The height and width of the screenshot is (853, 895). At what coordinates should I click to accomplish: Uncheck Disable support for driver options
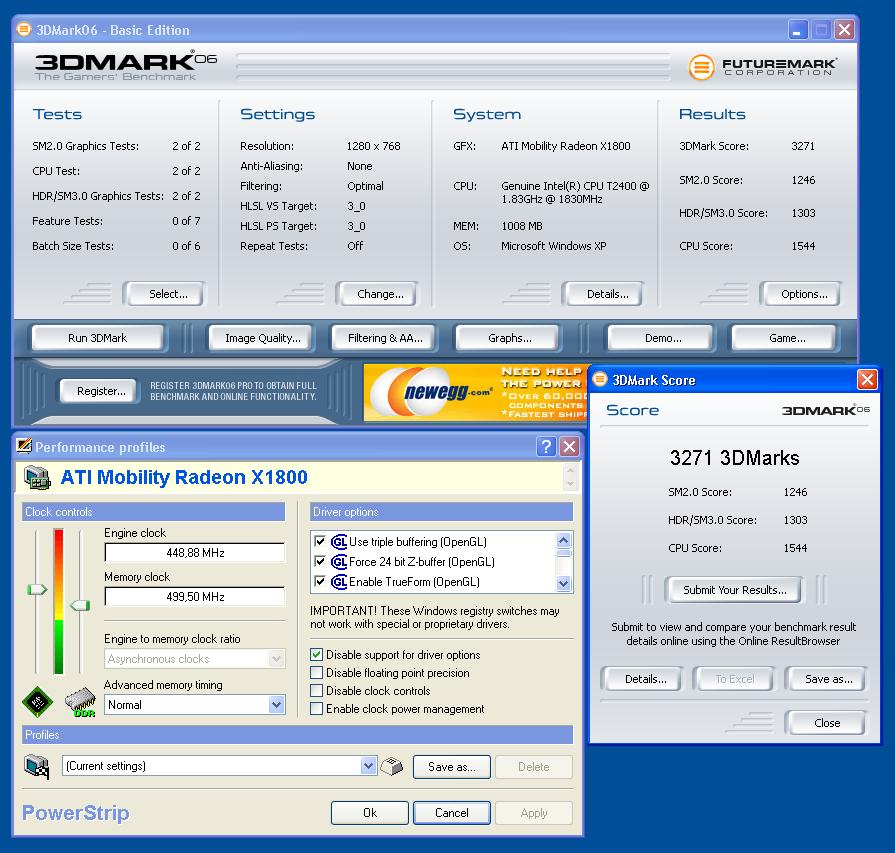click(x=316, y=654)
